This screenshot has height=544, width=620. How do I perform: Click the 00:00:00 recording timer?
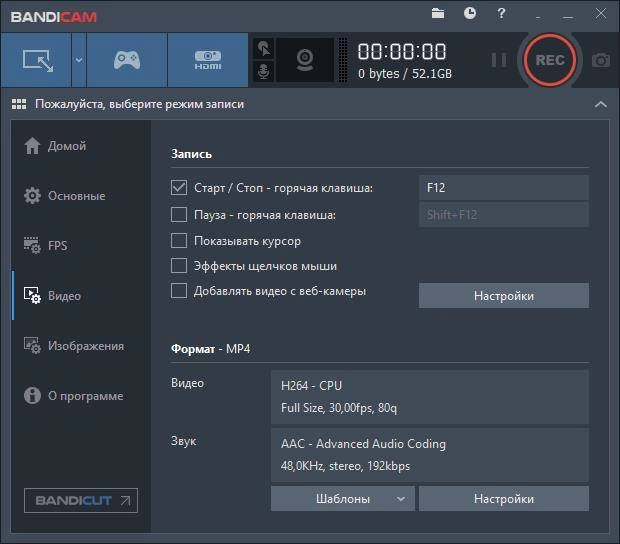tap(402, 52)
